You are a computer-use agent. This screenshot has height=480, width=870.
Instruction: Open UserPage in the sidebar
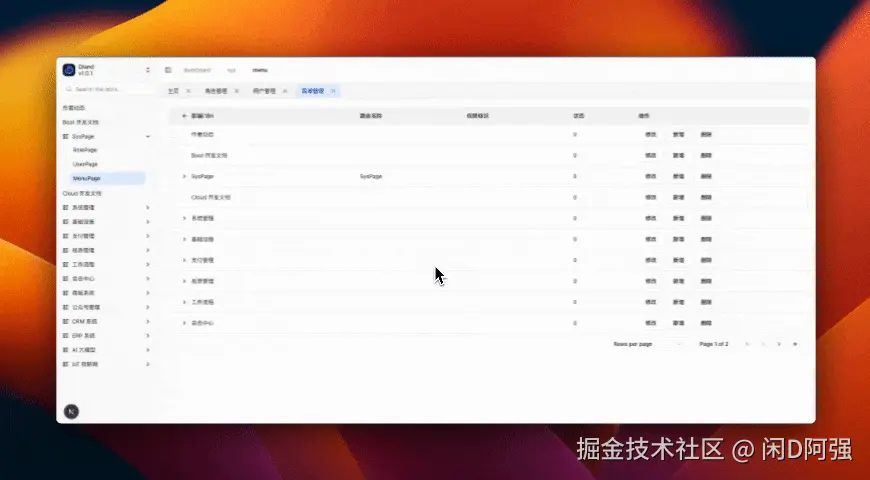pos(85,164)
